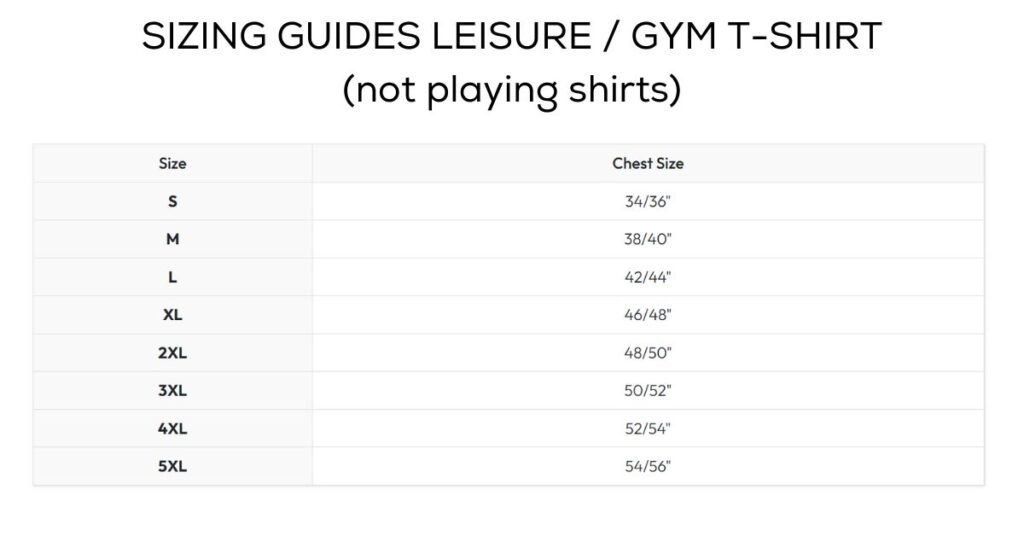Screen dimensions: 1024x536
Task: Click the 38/40" chest size value
Action: click(x=647, y=239)
